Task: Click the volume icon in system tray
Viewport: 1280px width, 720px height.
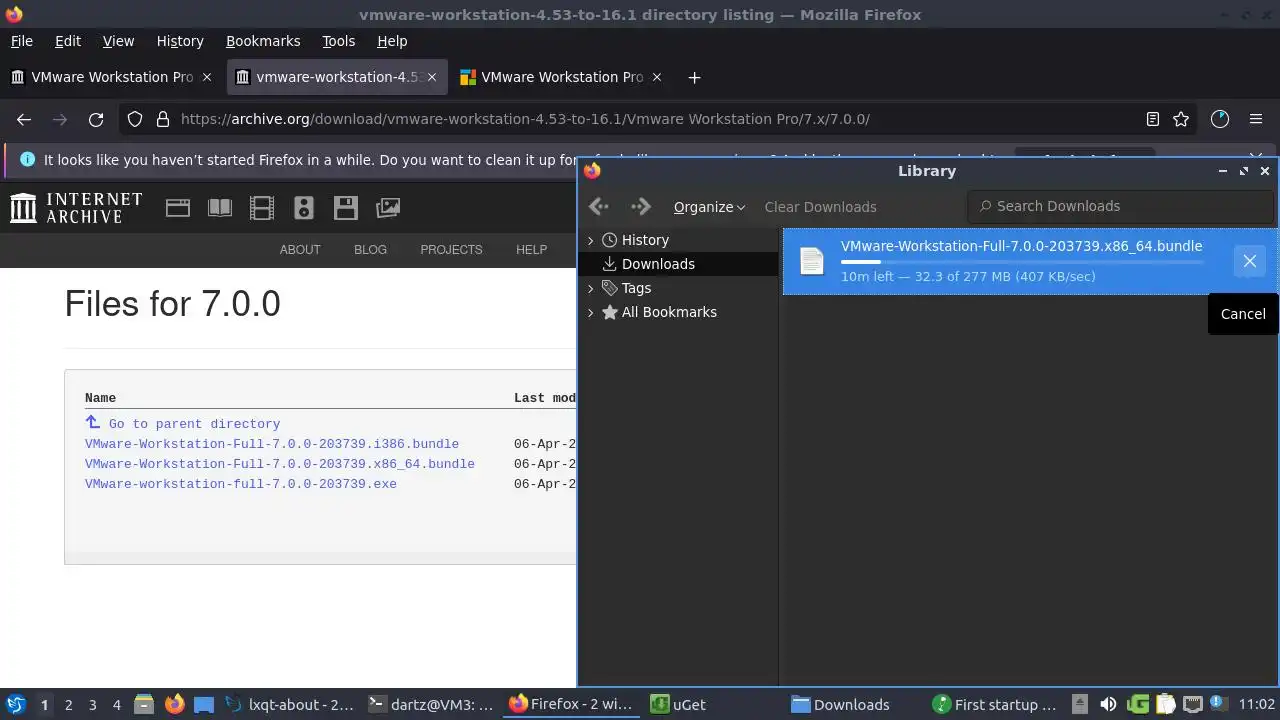Action: pyautogui.click(x=1108, y=704)
